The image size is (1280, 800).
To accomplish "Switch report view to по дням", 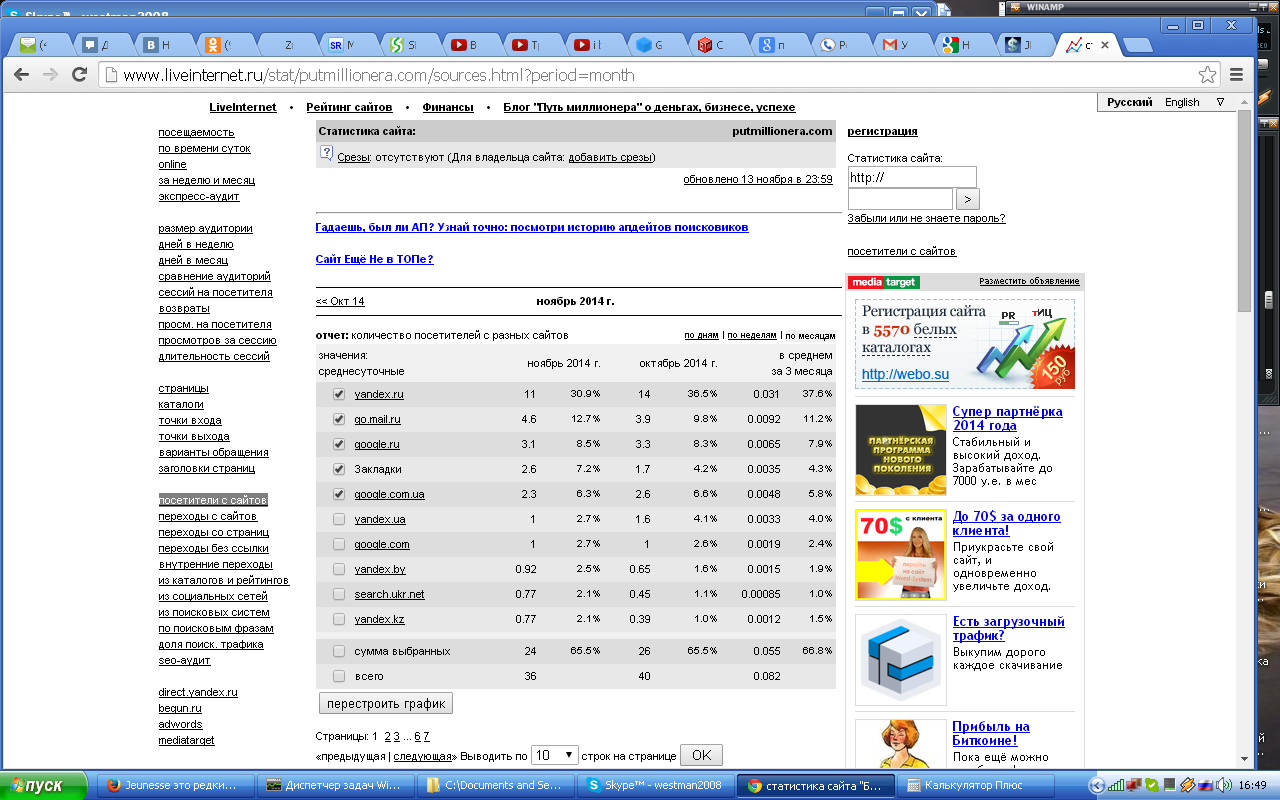I will point(701,335).
